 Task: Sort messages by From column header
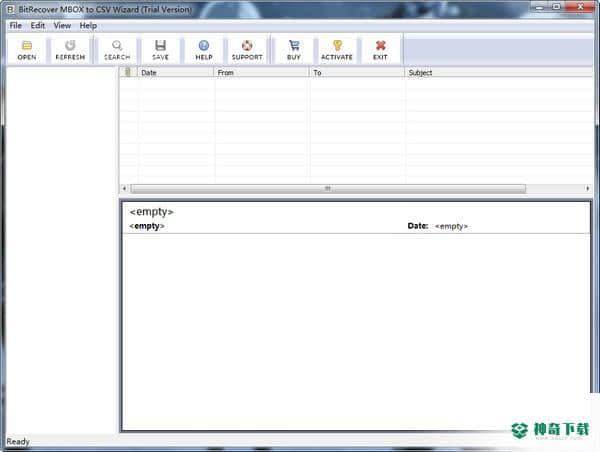(x=261, y=72)
